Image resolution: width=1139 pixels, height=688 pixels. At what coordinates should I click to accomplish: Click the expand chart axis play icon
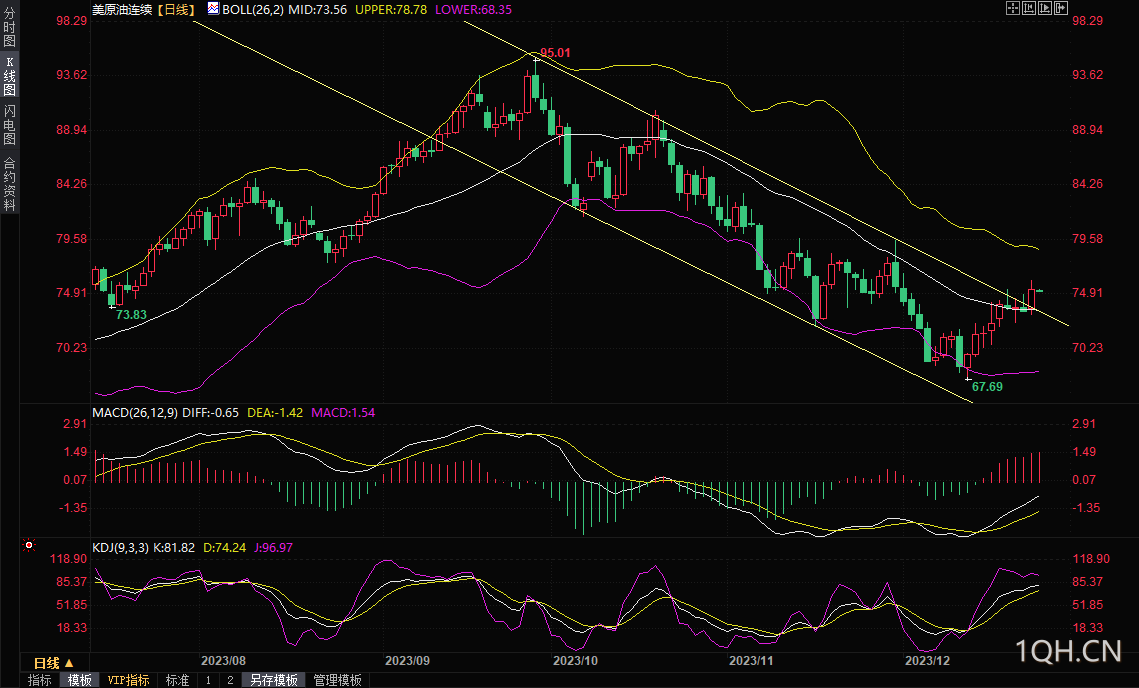click(1045, 8)
